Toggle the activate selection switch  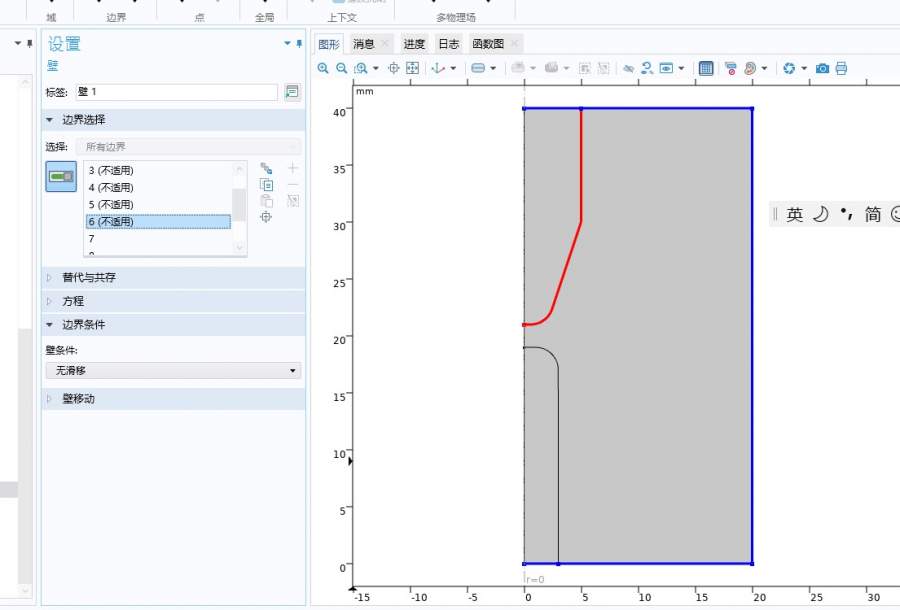pyautogui.click(x=61, y=177)
